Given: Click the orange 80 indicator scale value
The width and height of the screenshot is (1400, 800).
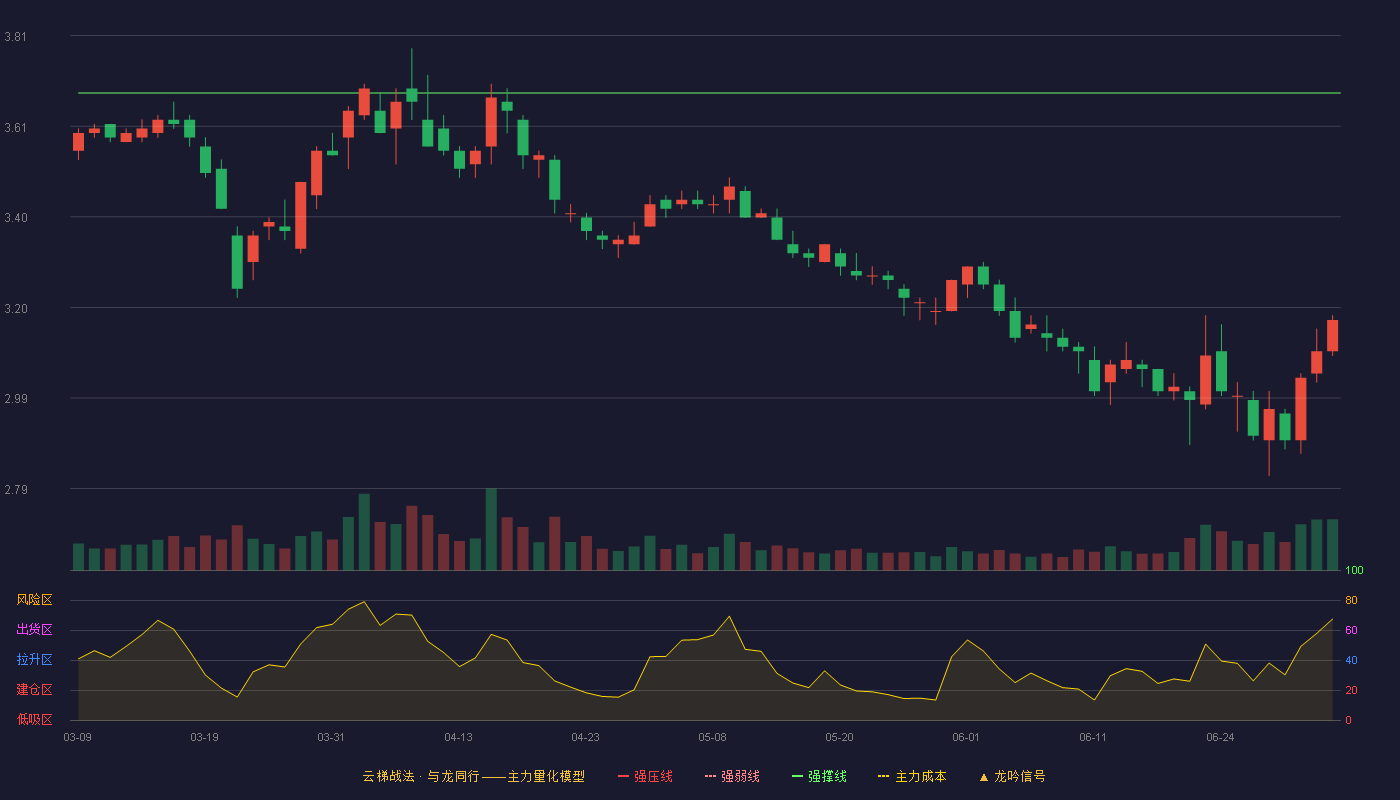Looking at the screenshot, I should 1351,600.
